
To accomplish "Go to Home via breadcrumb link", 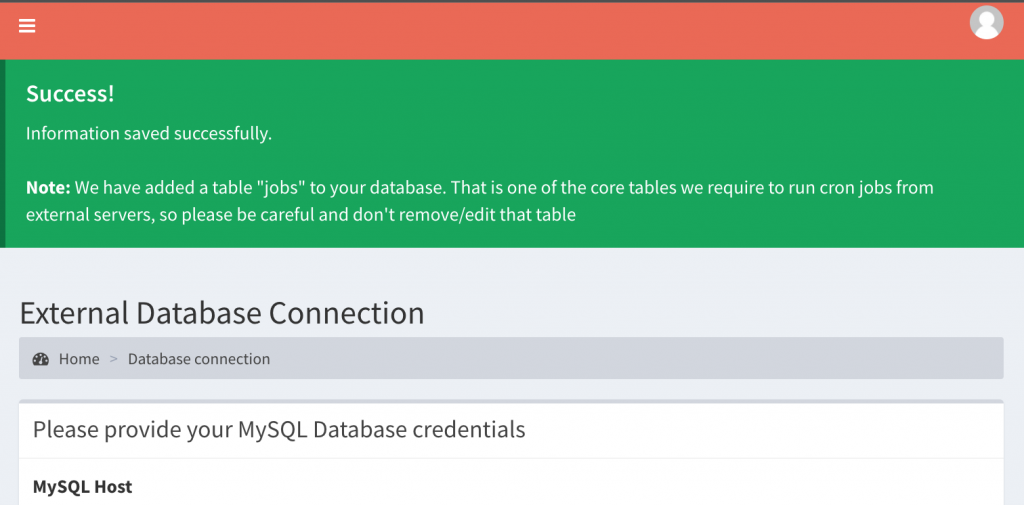I will tap(79, 359).
